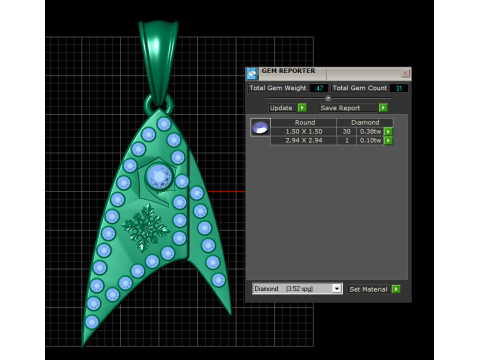Click the Total Gem Weight label
The image size is (480, 360).
coord(278,88)
